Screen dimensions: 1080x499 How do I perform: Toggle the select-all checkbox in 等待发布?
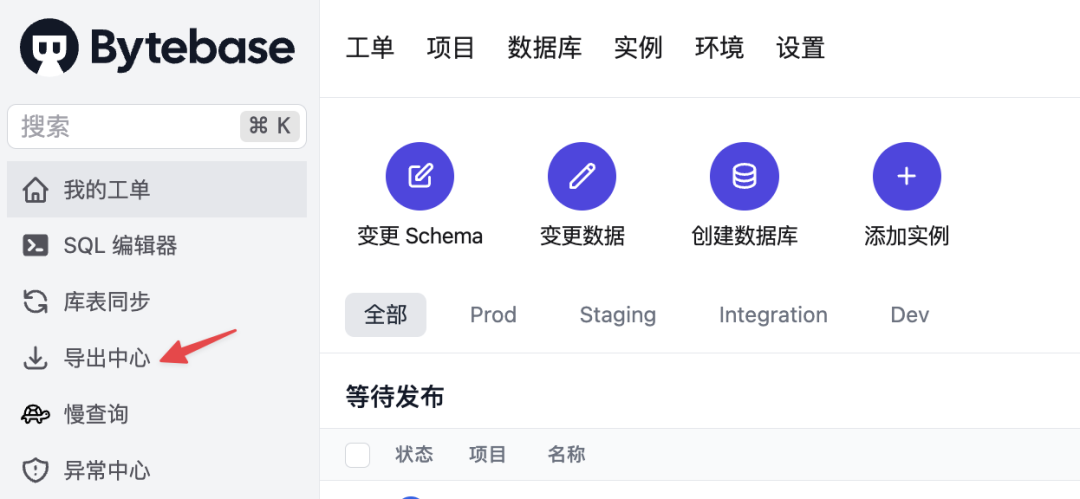click(x=357, y=455)
